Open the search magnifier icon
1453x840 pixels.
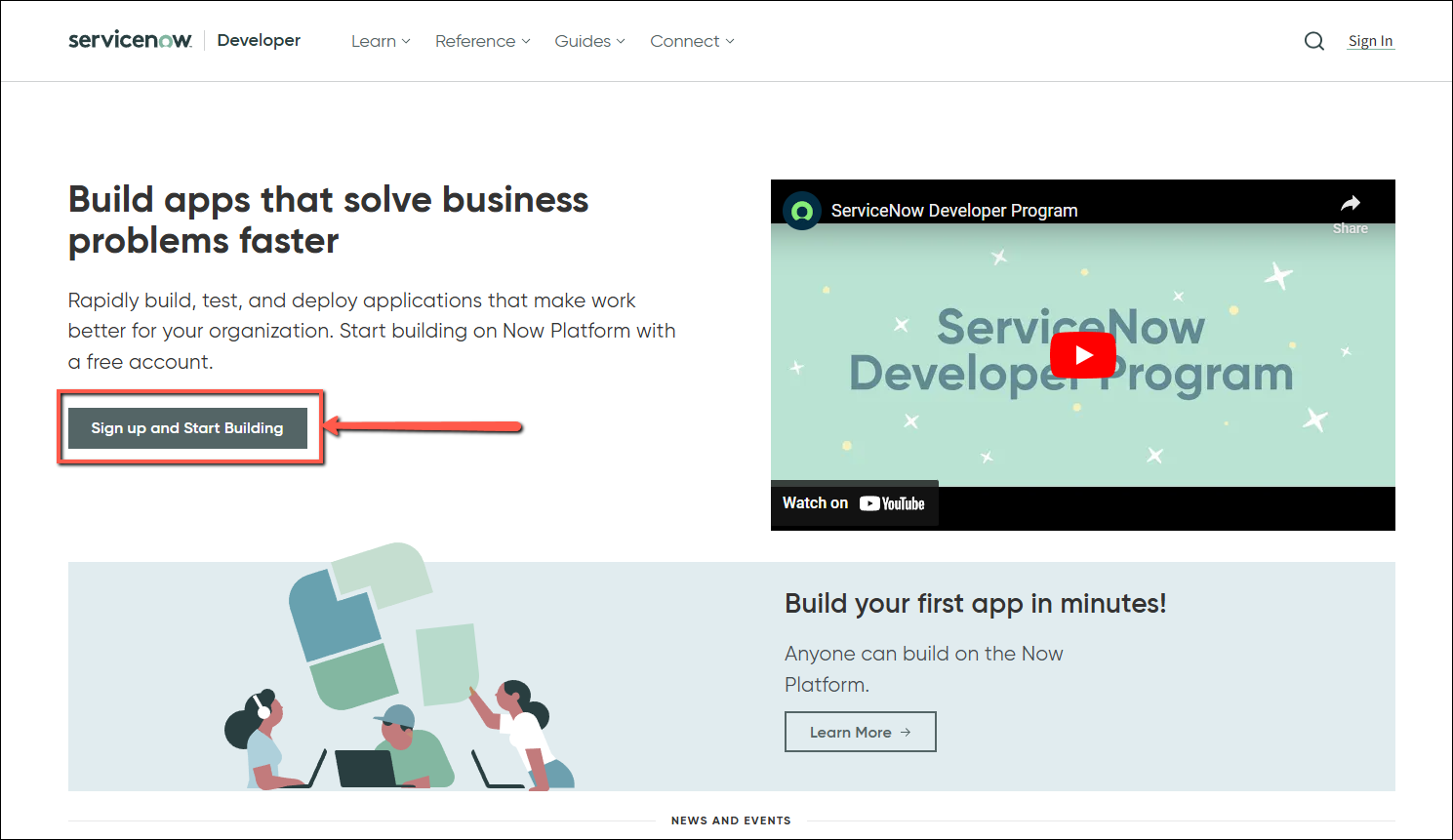click(1314, 41)
